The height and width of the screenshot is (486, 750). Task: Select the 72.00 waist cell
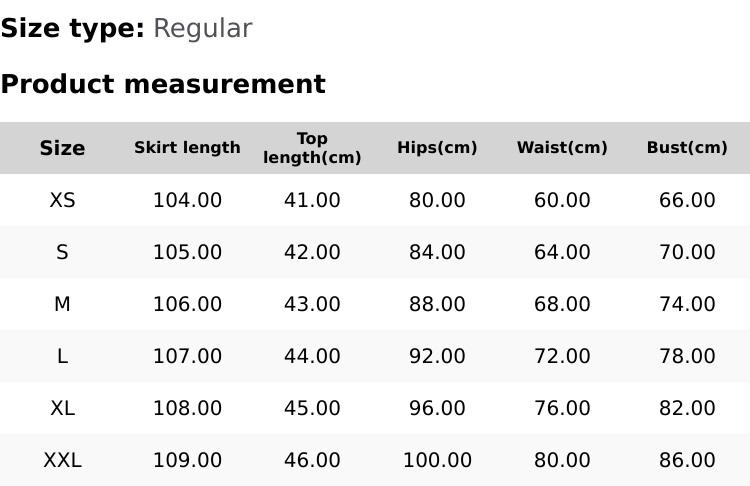(x=562, y=356)
